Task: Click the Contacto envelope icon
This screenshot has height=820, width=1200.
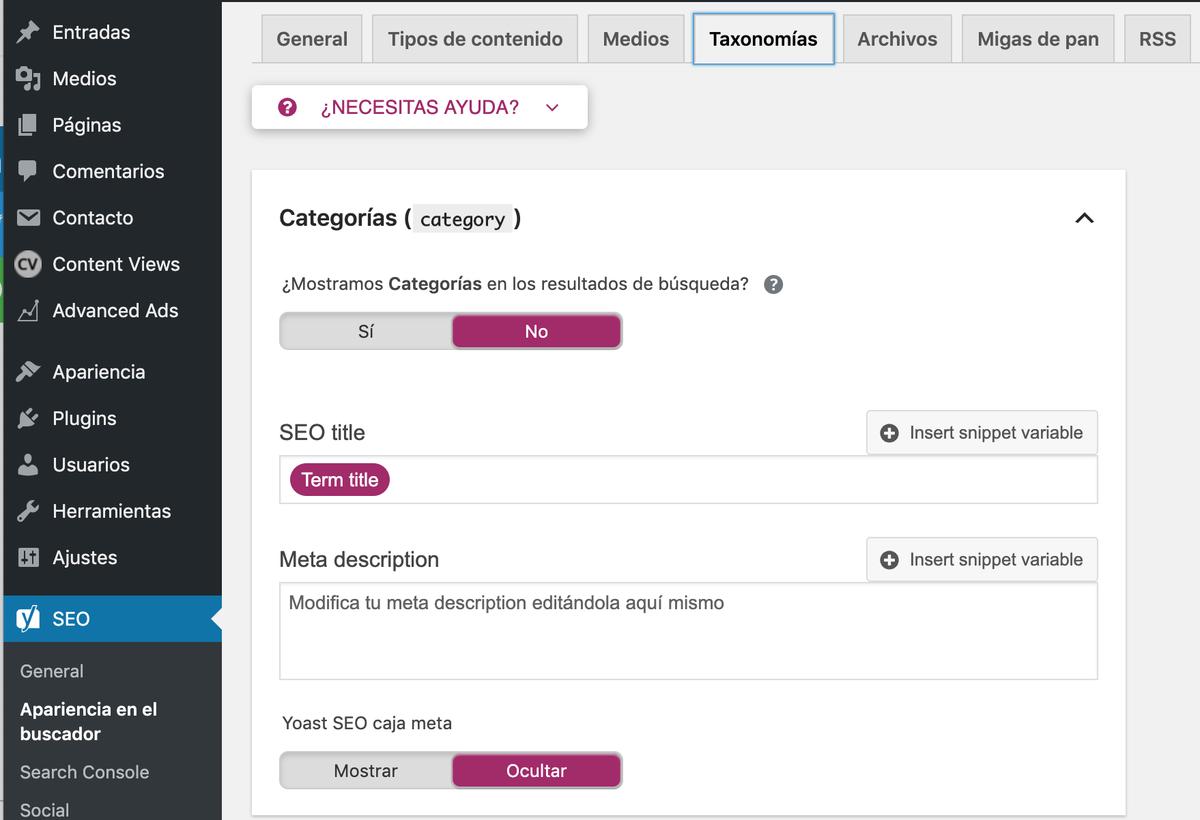Action: [29, 217]
